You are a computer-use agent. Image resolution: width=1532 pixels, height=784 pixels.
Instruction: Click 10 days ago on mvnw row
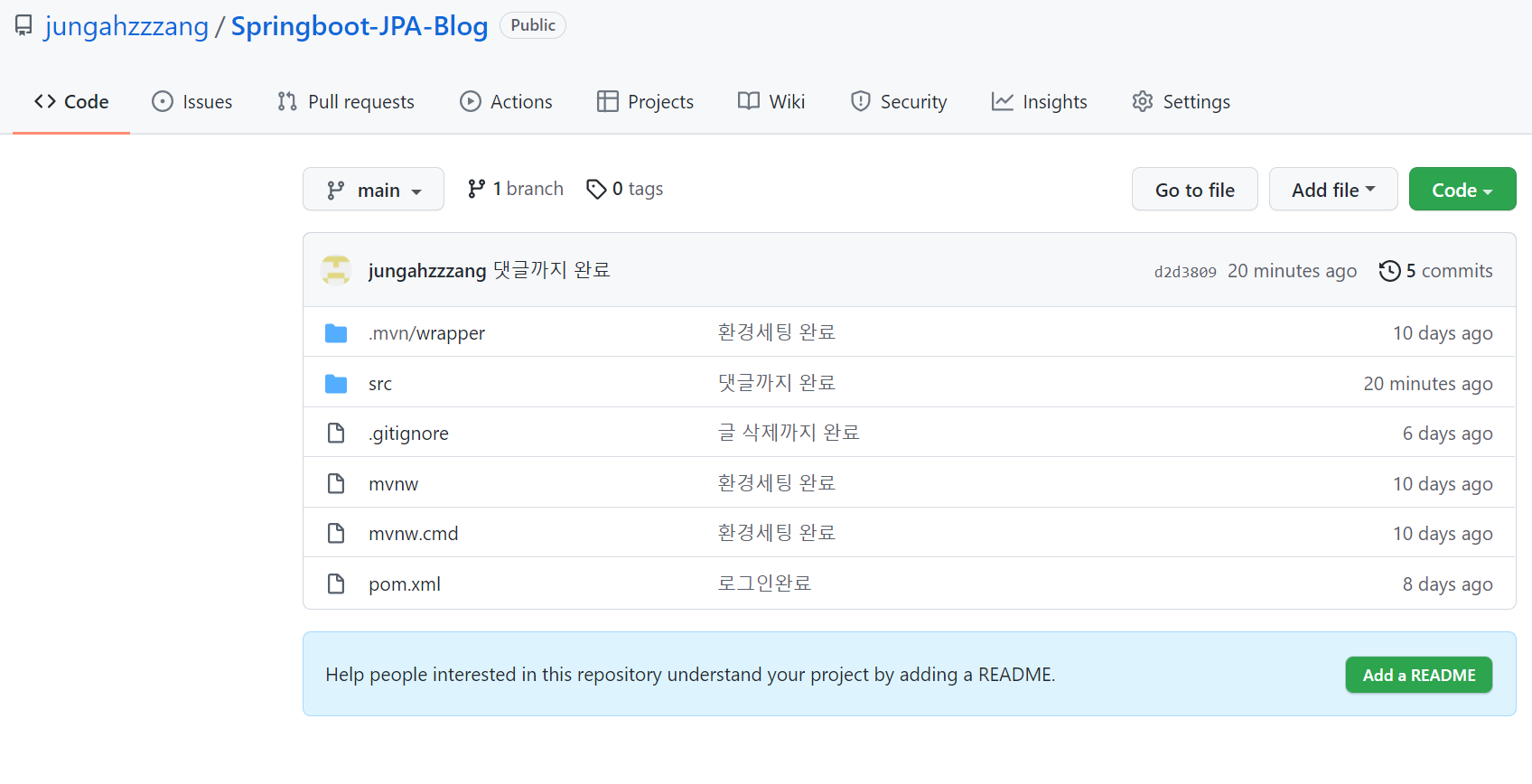[x=1443, y=484]
